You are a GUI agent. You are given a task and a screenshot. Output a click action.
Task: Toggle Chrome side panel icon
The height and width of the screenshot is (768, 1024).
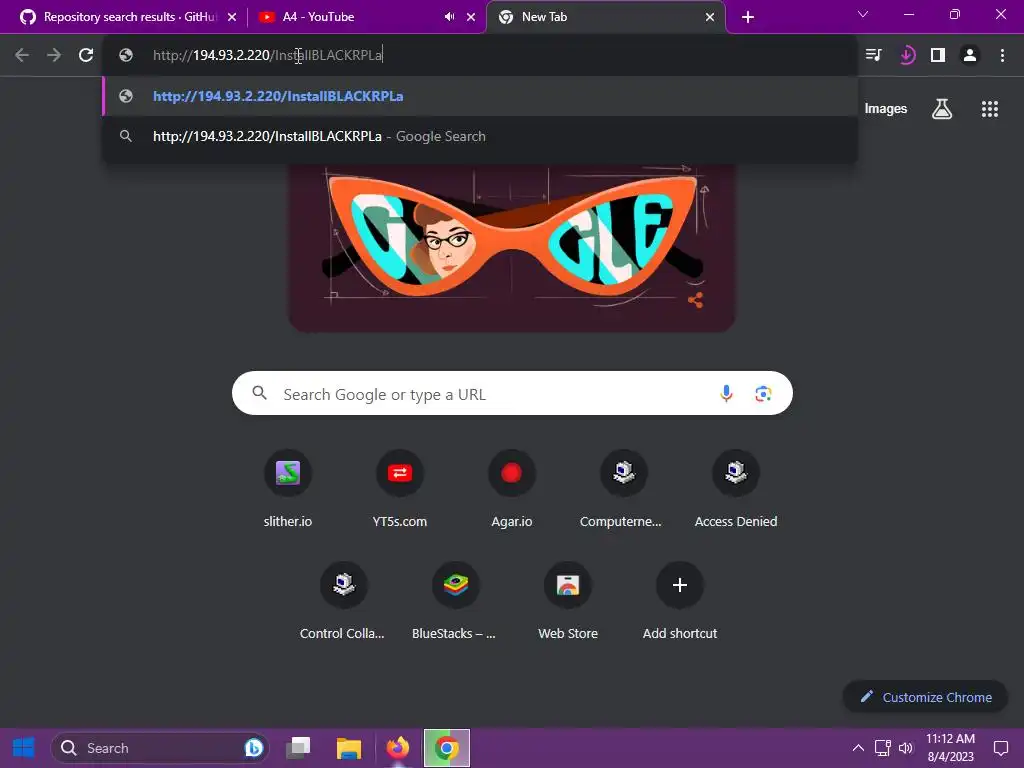938,56
